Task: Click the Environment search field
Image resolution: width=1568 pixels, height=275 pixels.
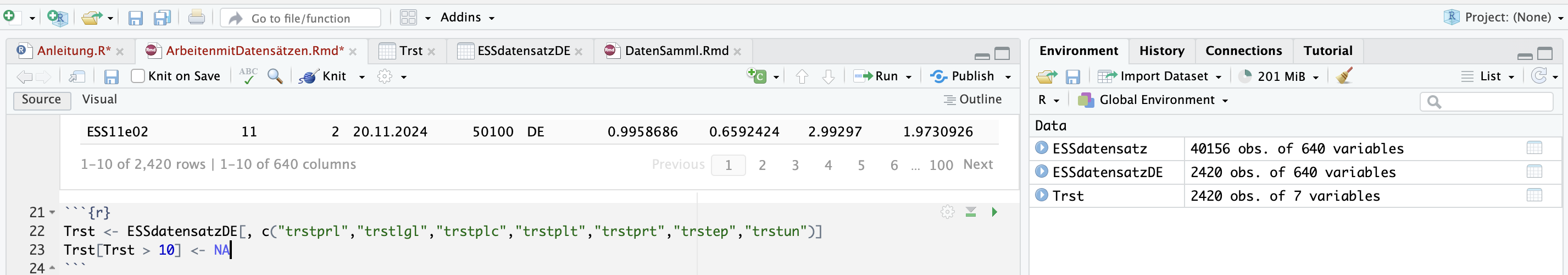Action: (1487, 102)
